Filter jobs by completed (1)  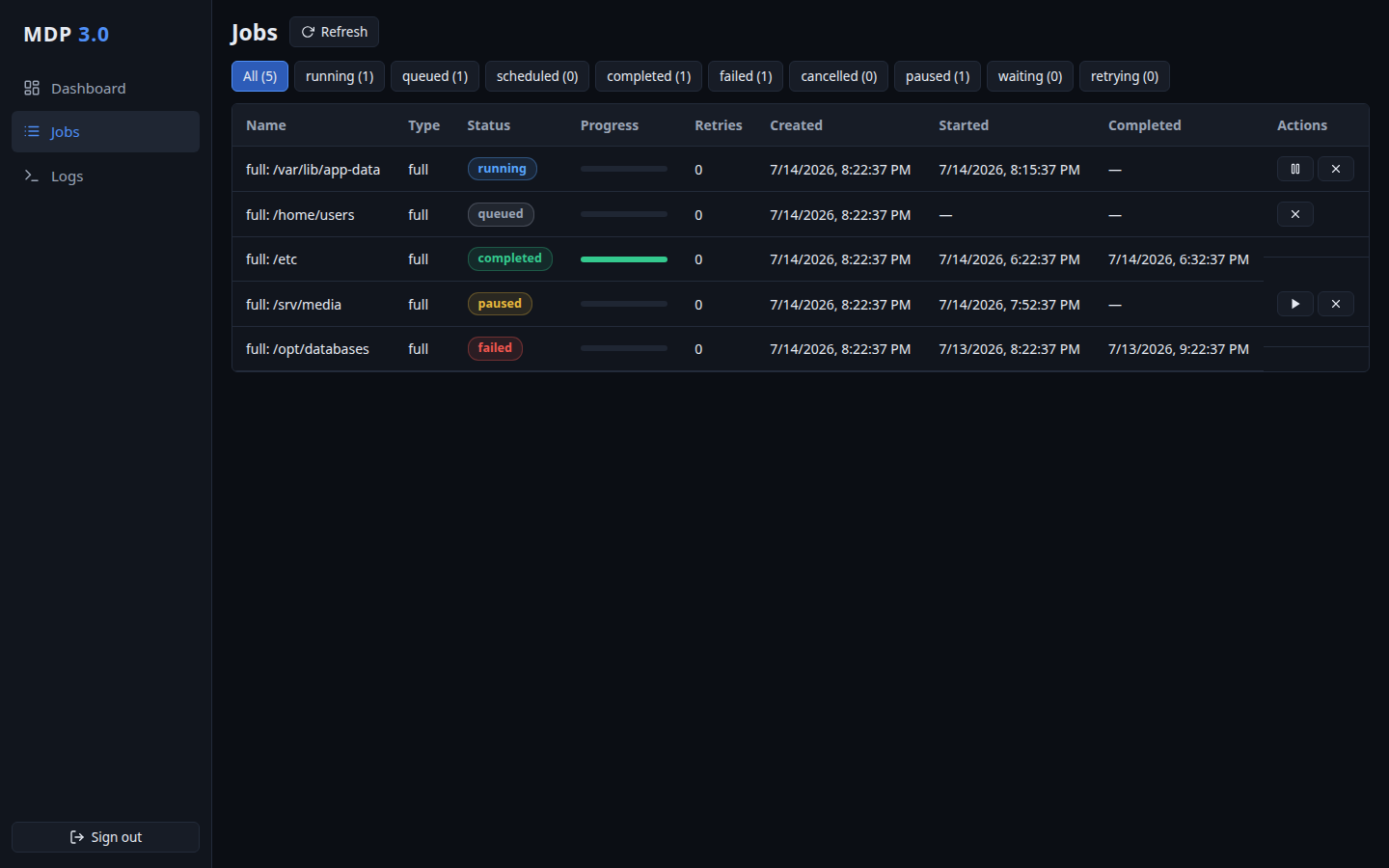click(x=648, y=76)
